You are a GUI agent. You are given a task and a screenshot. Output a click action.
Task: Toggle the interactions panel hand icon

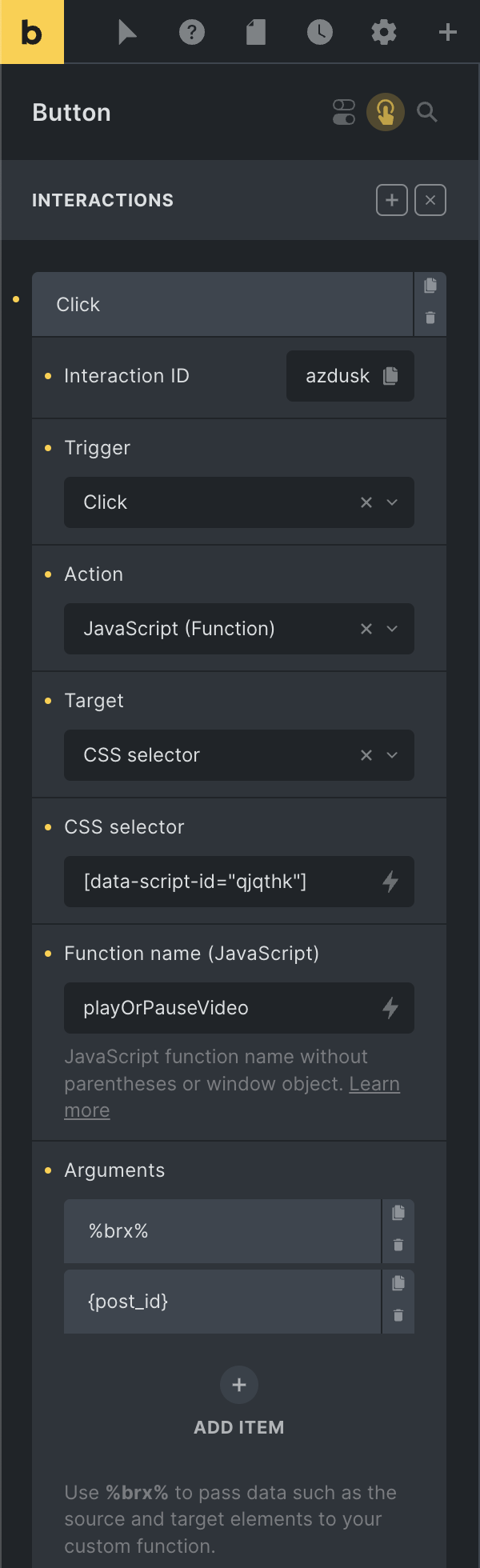386,112
